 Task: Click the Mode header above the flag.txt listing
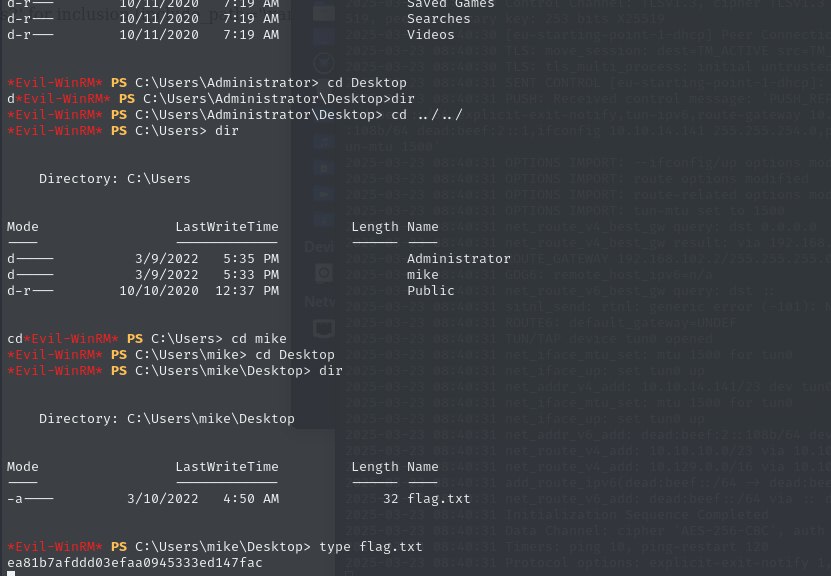(22, 467)
